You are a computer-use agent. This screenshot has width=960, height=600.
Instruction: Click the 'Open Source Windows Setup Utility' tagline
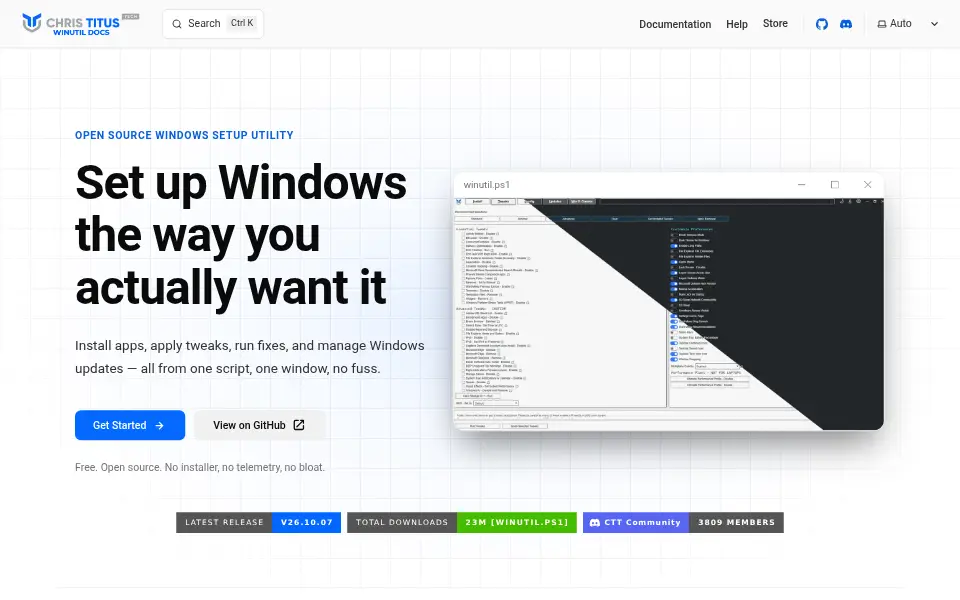tap(184, 135)
